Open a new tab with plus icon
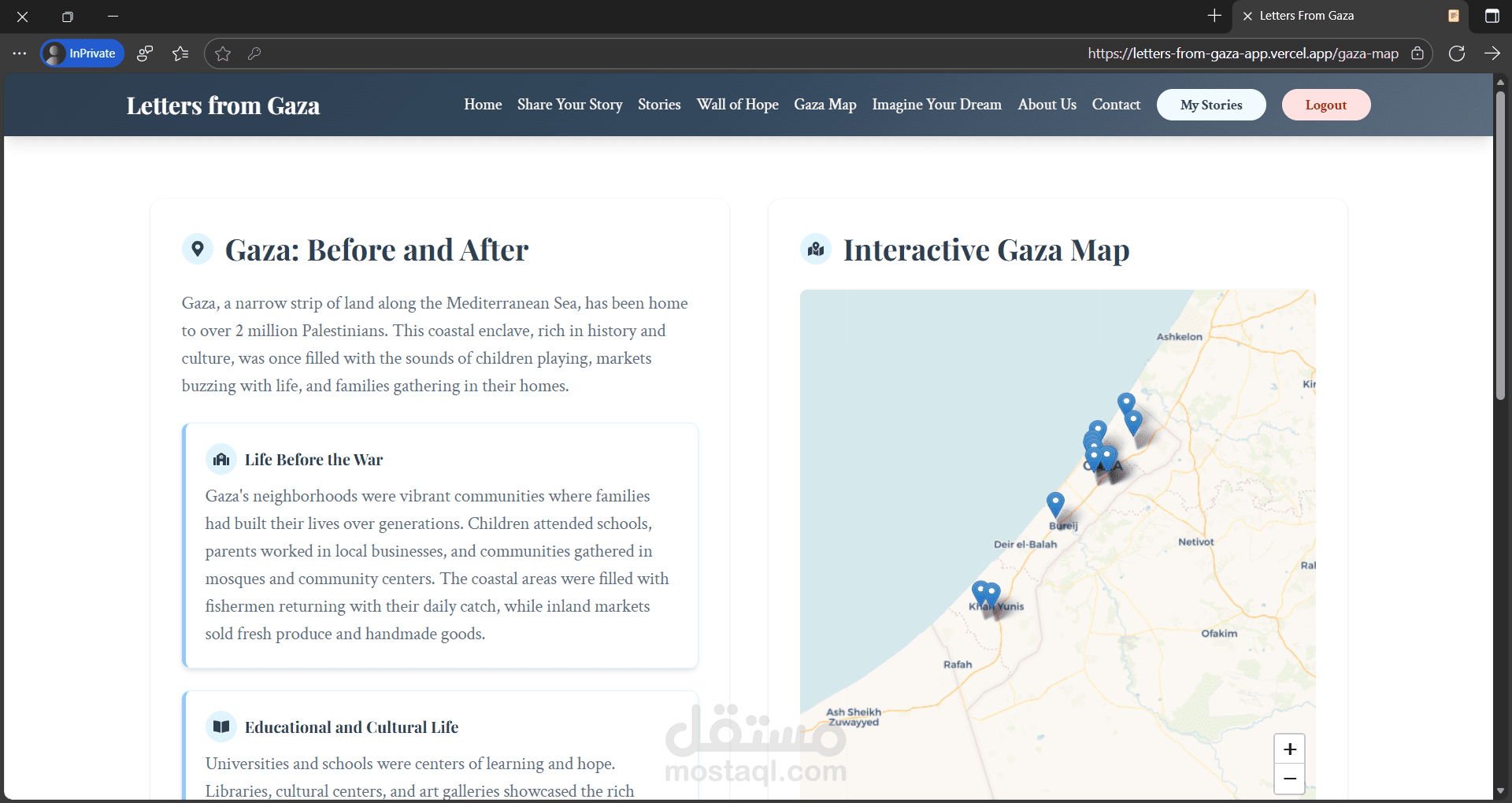 point(1214,16)
